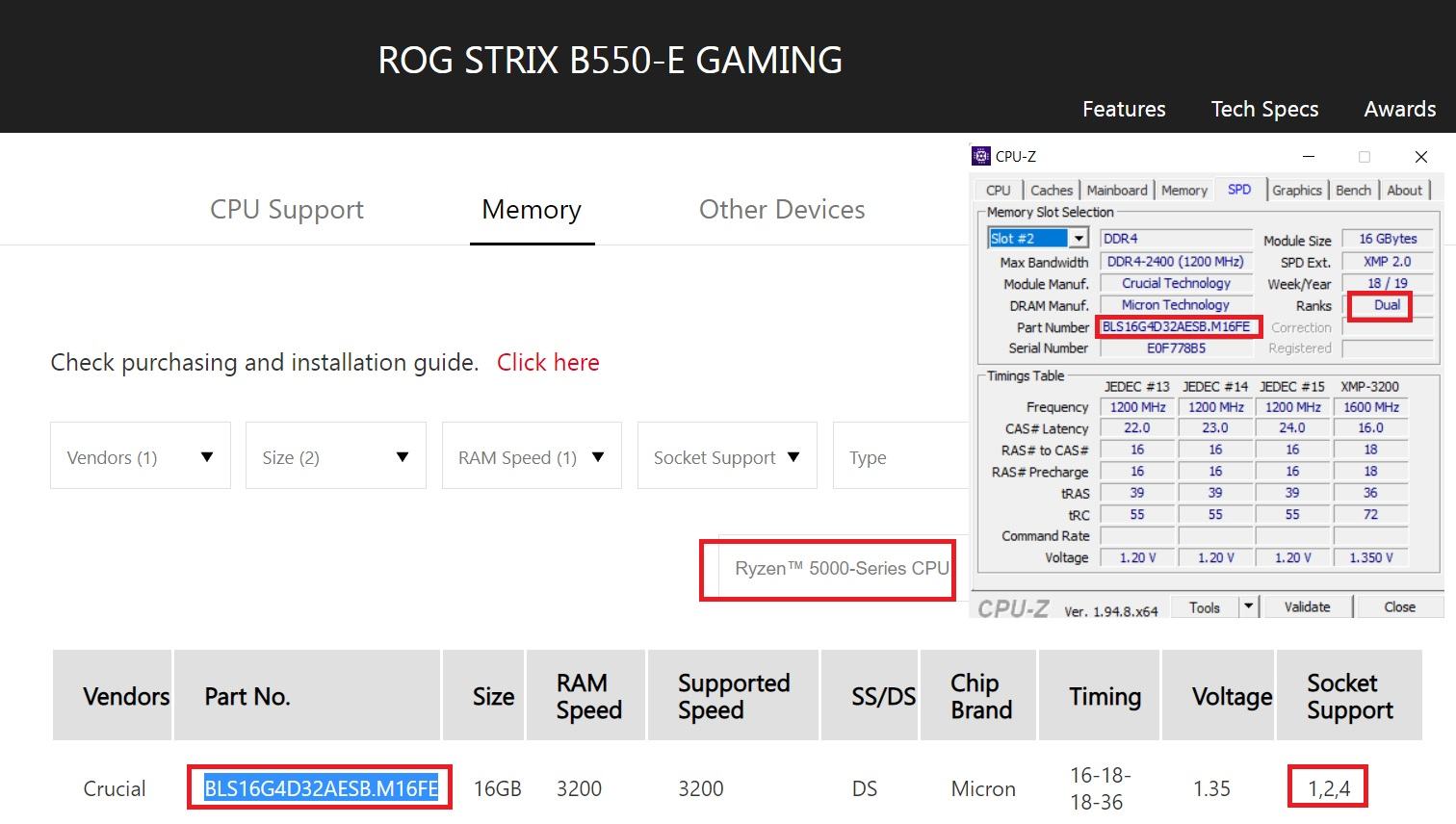Viewport: 1456px width, 824px height.
Task: Open the Type filter dropdown
Action: tap(900, 455)
